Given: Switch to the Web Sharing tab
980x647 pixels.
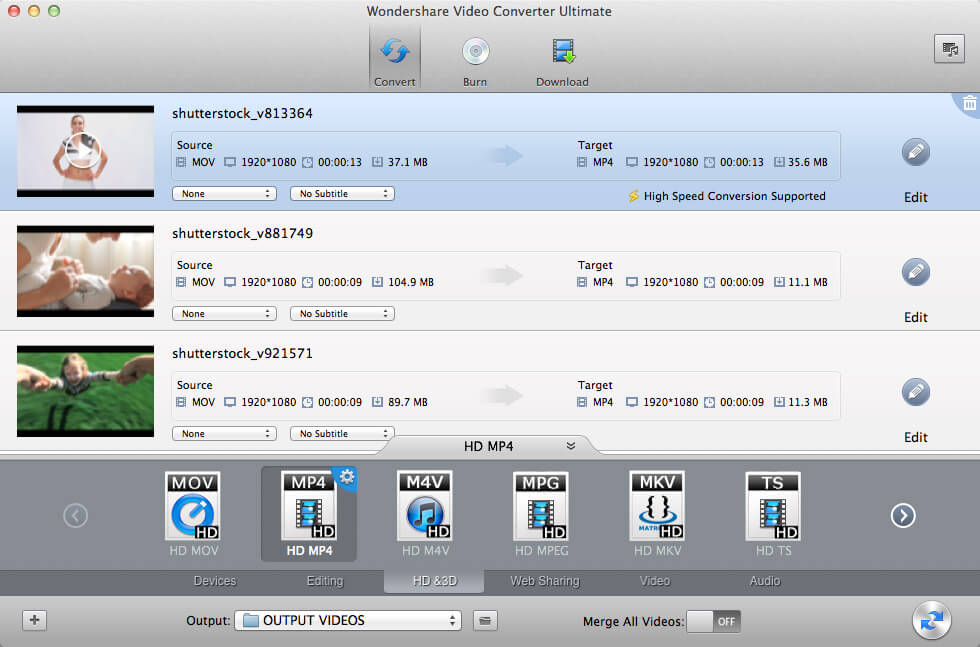Looking at the screenshot, I should pyautogui.click(x=544, y=581).
